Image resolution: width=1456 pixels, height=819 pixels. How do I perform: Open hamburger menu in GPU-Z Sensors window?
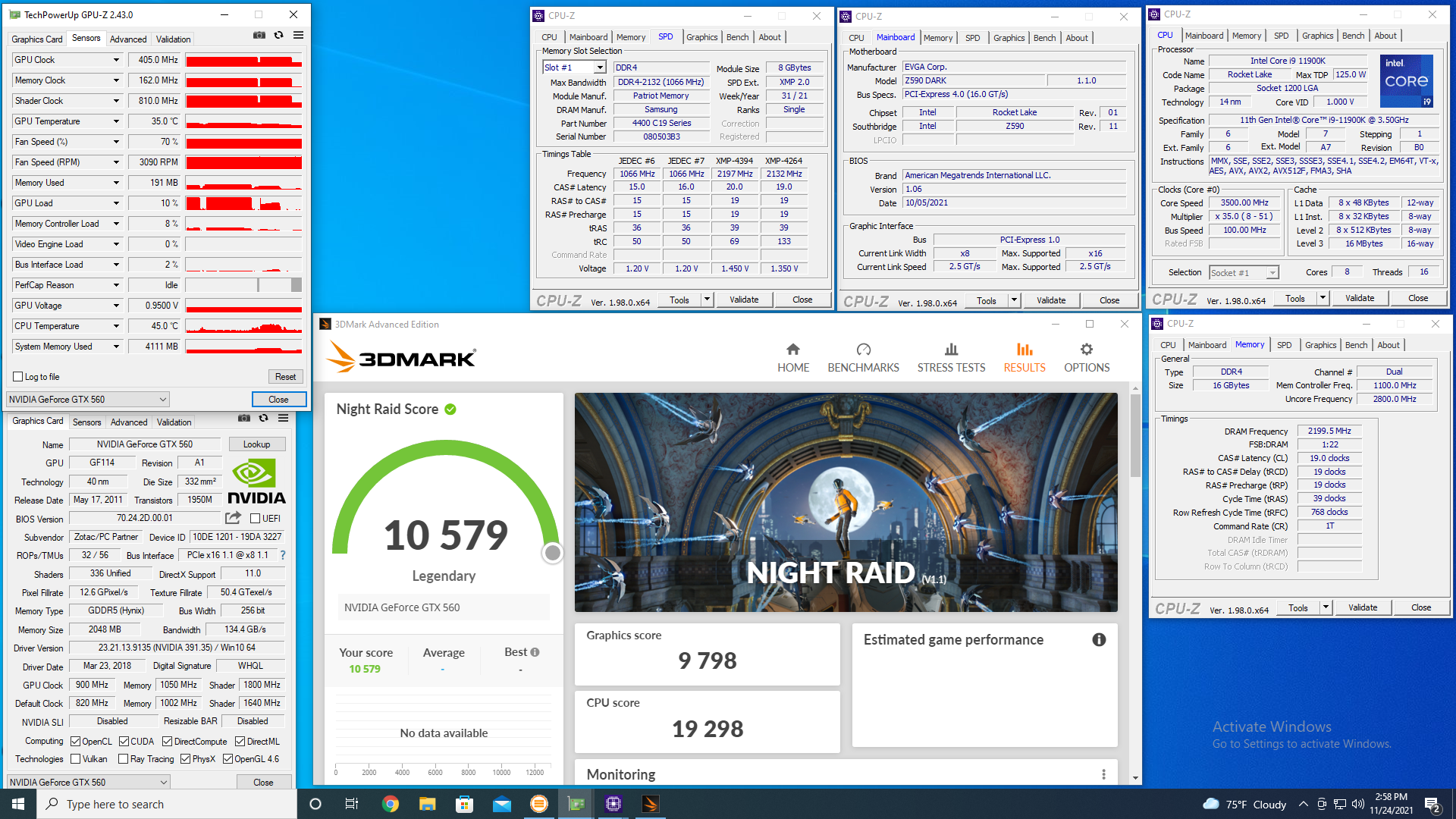click(299, 35)
